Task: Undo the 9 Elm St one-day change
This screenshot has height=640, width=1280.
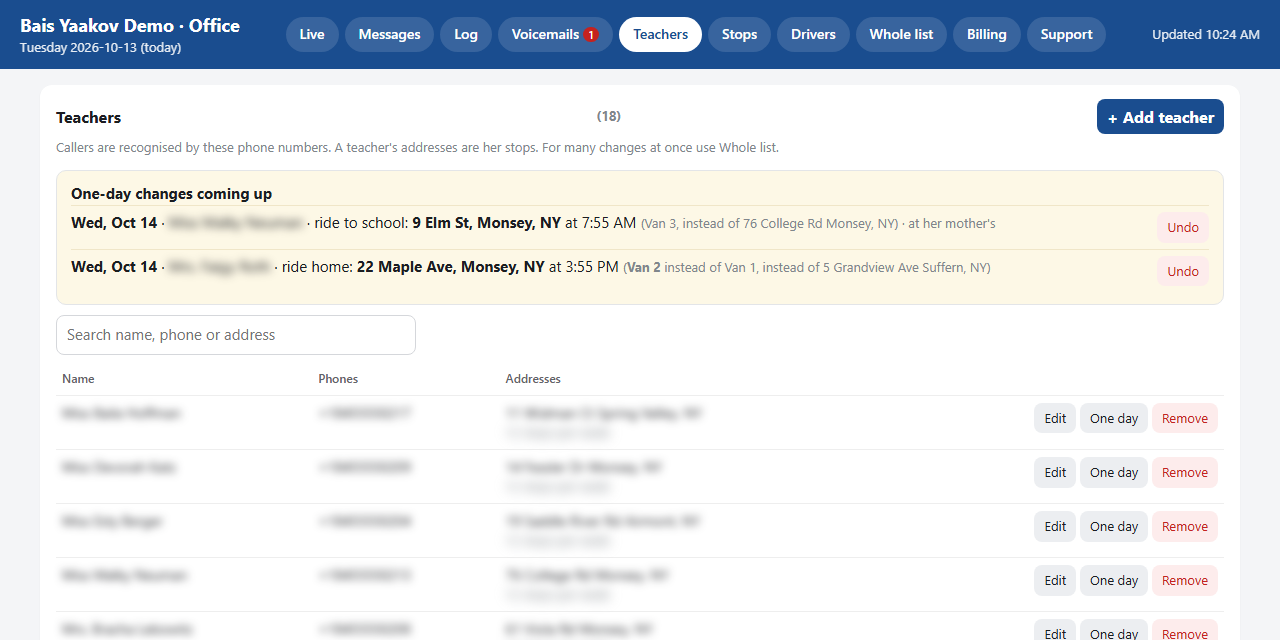Action: coord(1183,228)
